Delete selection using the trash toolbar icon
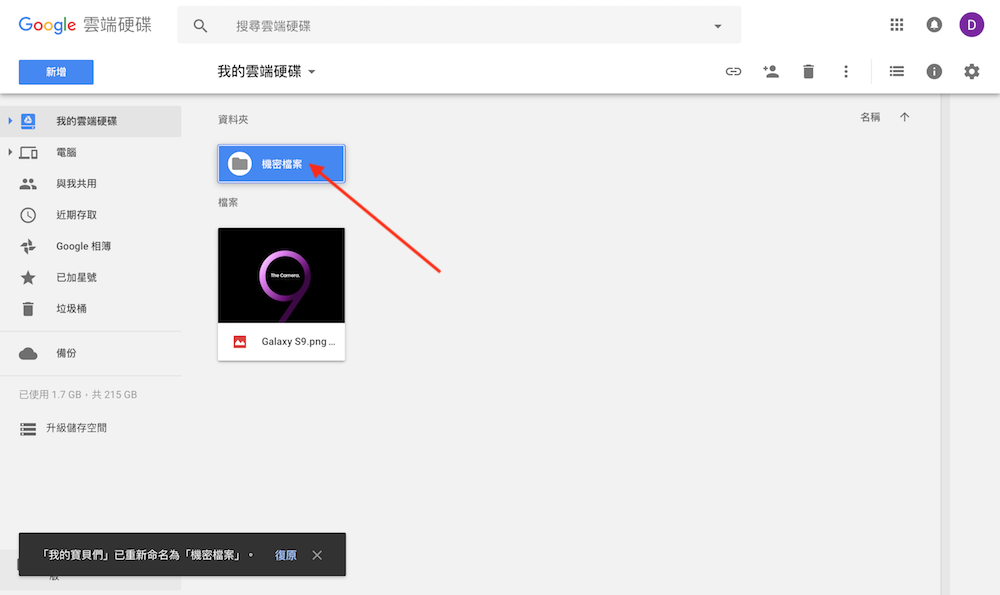1000x595 pixels. tap(808, 71)
